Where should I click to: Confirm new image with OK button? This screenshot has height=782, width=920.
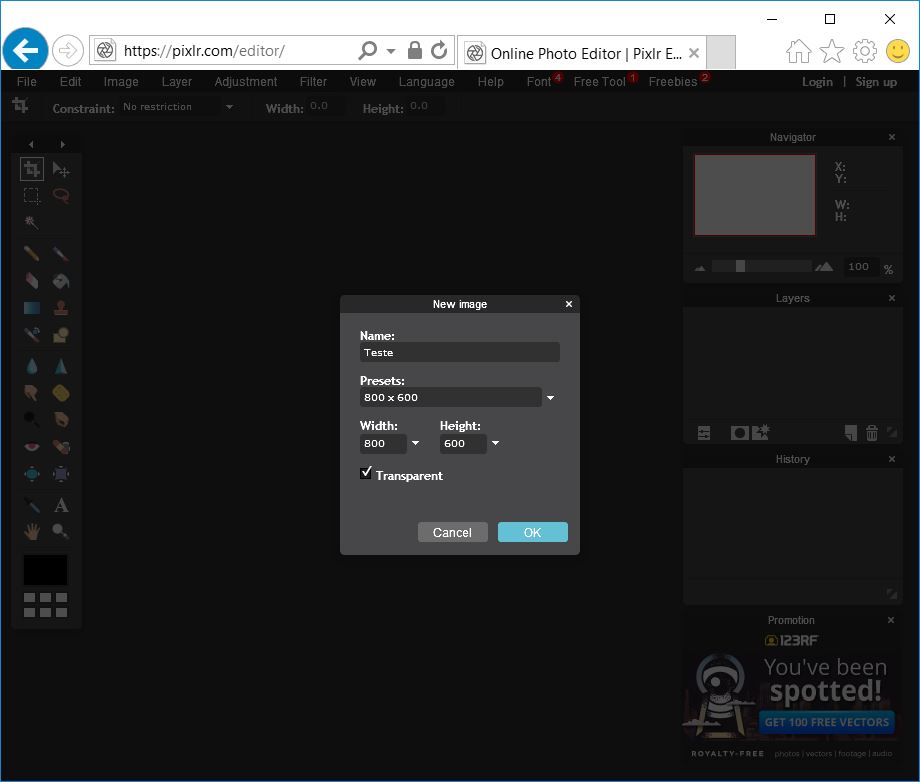point(533,532)
